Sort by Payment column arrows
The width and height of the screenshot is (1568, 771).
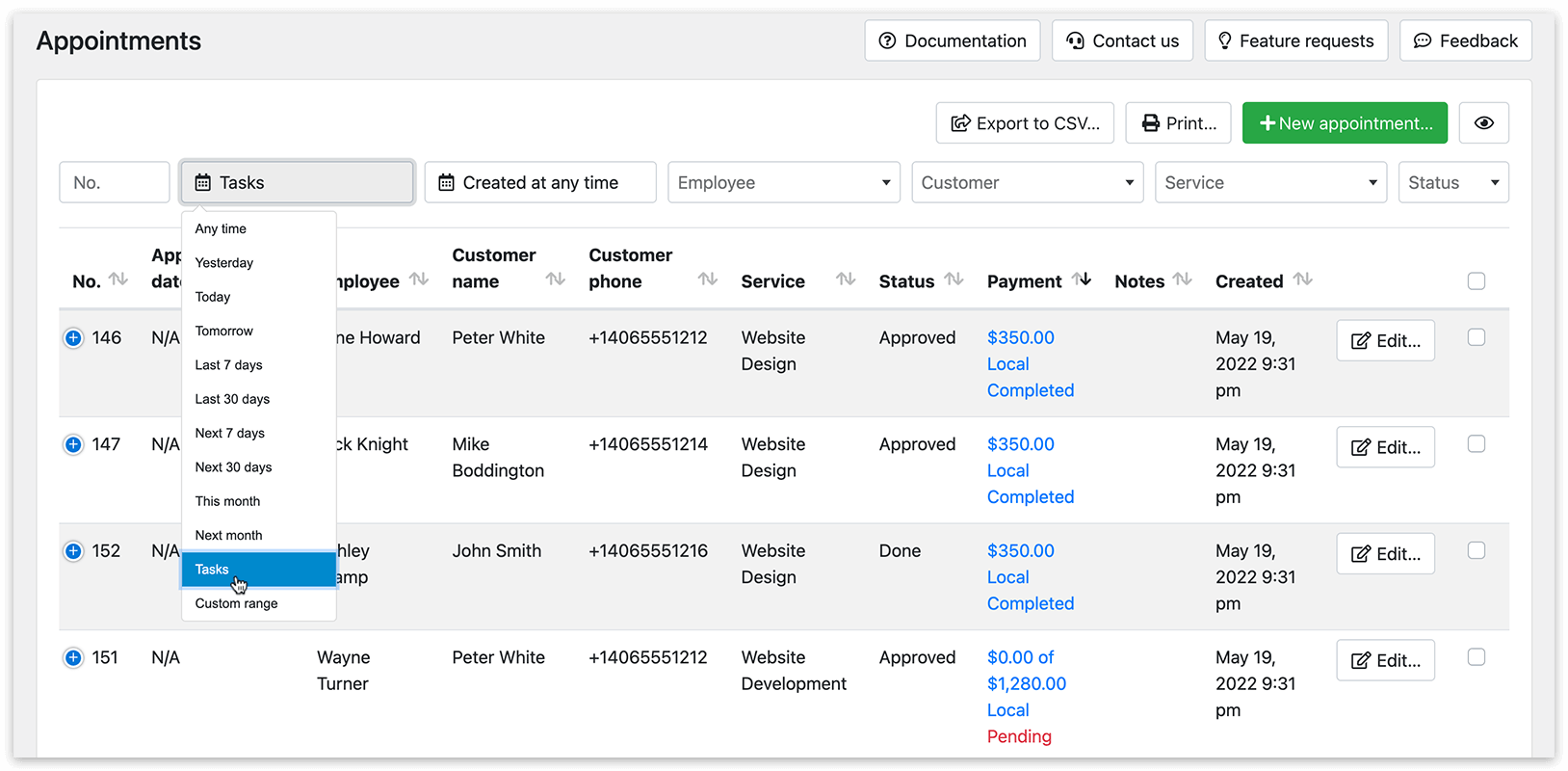tap(1082, 279)
